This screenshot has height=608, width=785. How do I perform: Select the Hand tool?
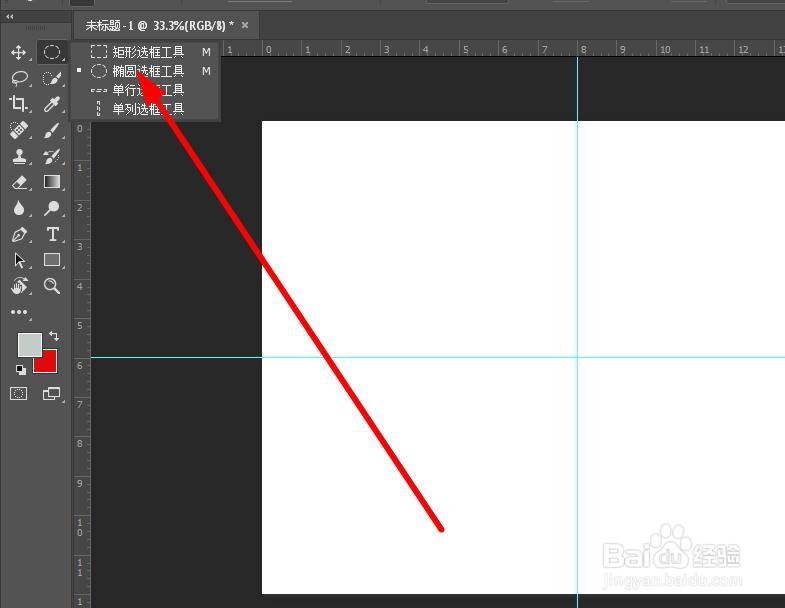click(19, 286)
